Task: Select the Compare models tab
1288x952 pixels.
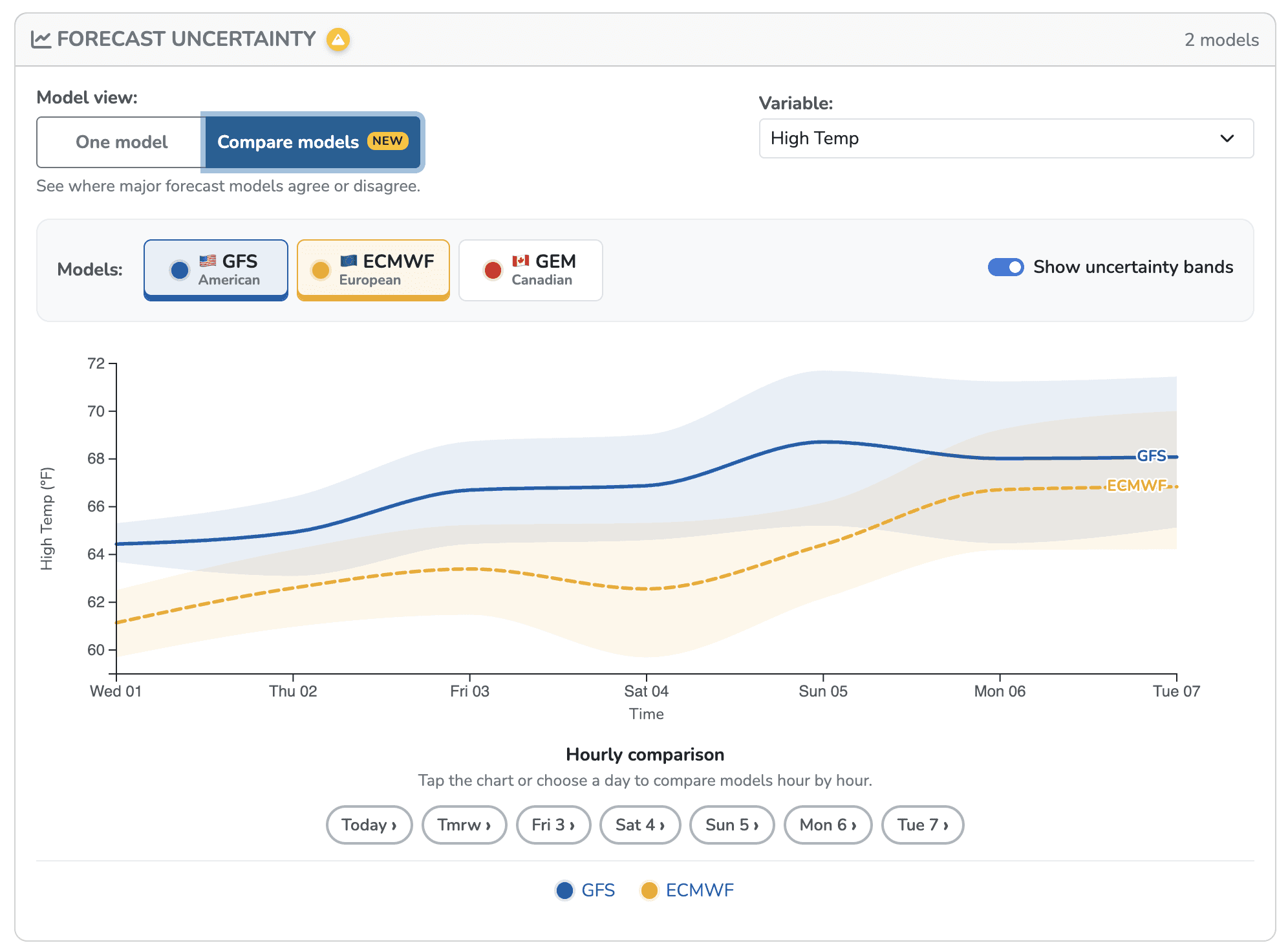Action: 313,142
